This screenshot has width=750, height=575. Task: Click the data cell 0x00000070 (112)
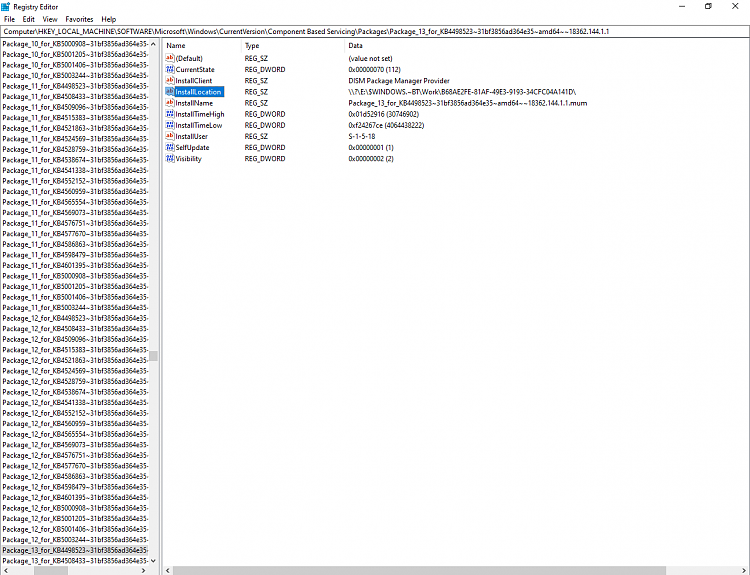tap(375, 69)
